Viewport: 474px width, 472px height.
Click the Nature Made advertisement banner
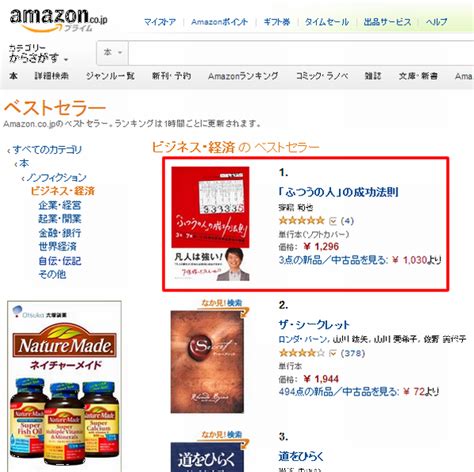click(x=64, y=386)
